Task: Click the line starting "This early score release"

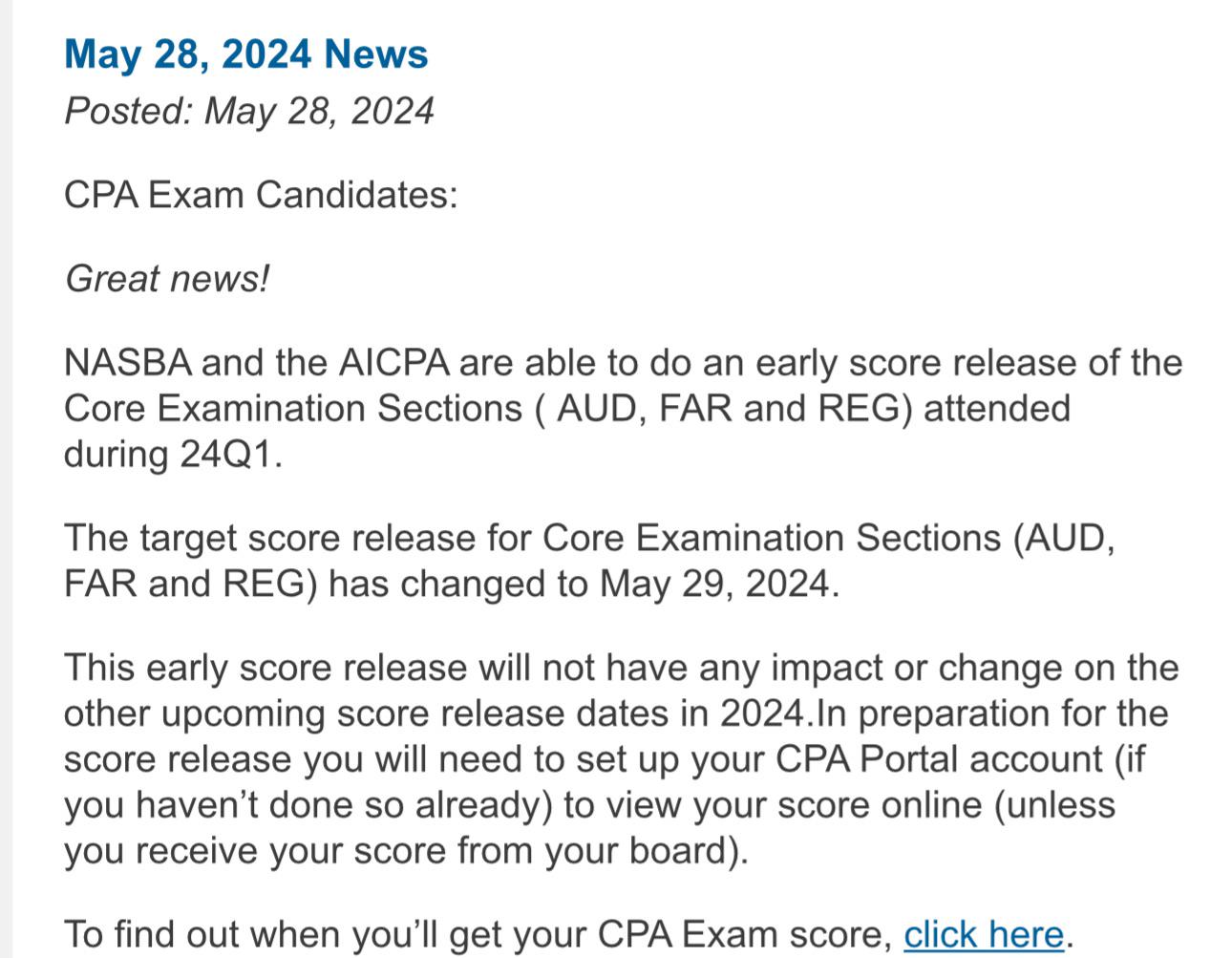Action: (622, 668)
